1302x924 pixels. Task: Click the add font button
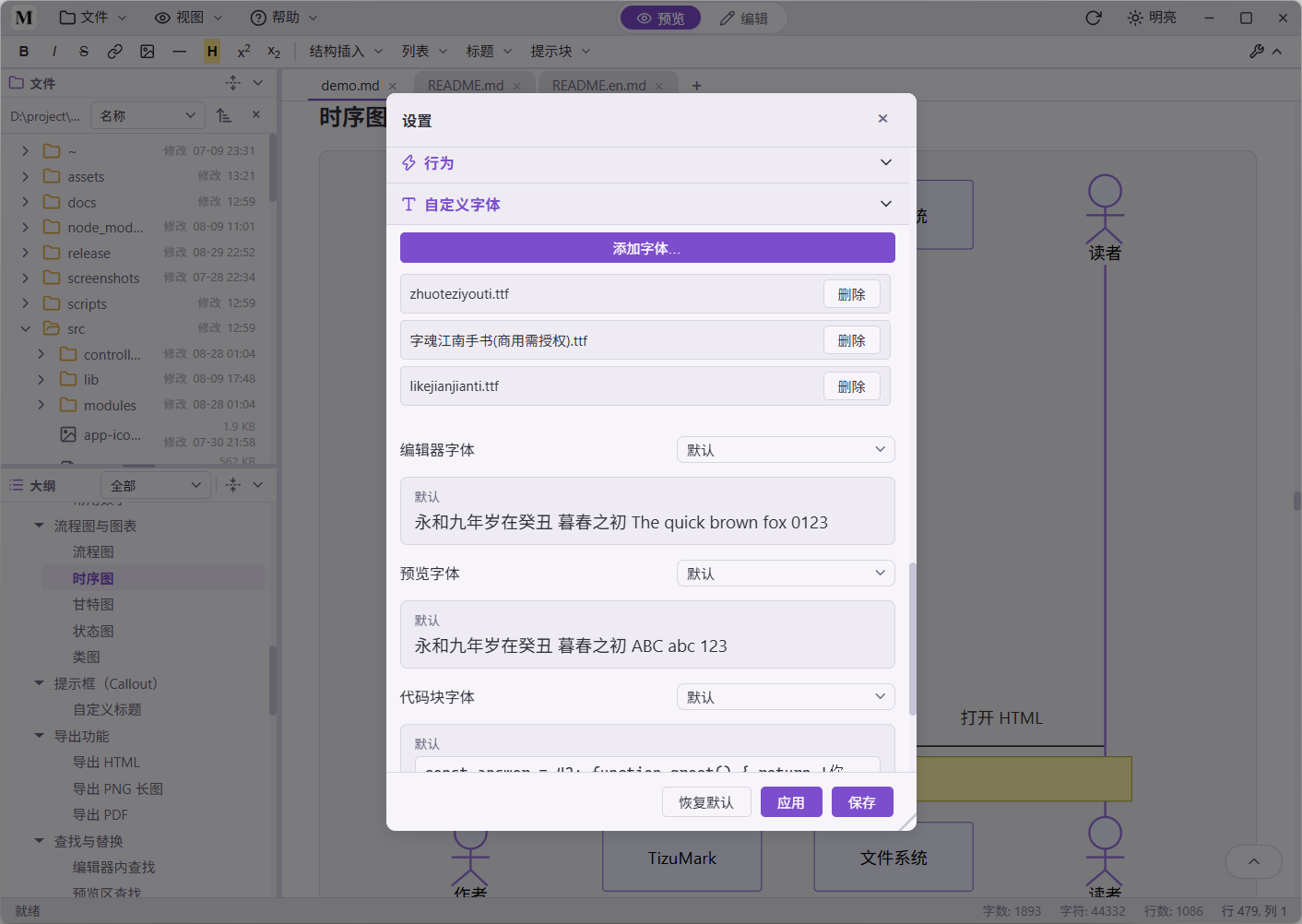[647, 248]
